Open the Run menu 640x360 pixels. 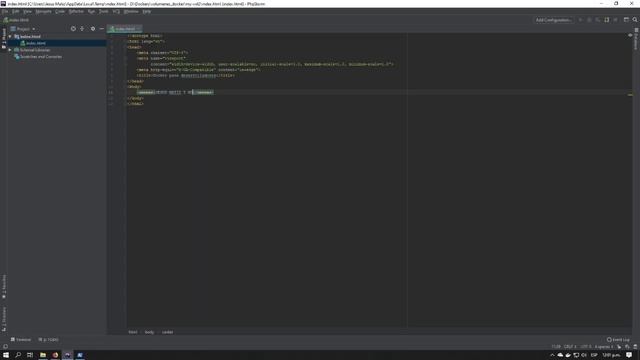pyautogui.click(x=91, y=11)
